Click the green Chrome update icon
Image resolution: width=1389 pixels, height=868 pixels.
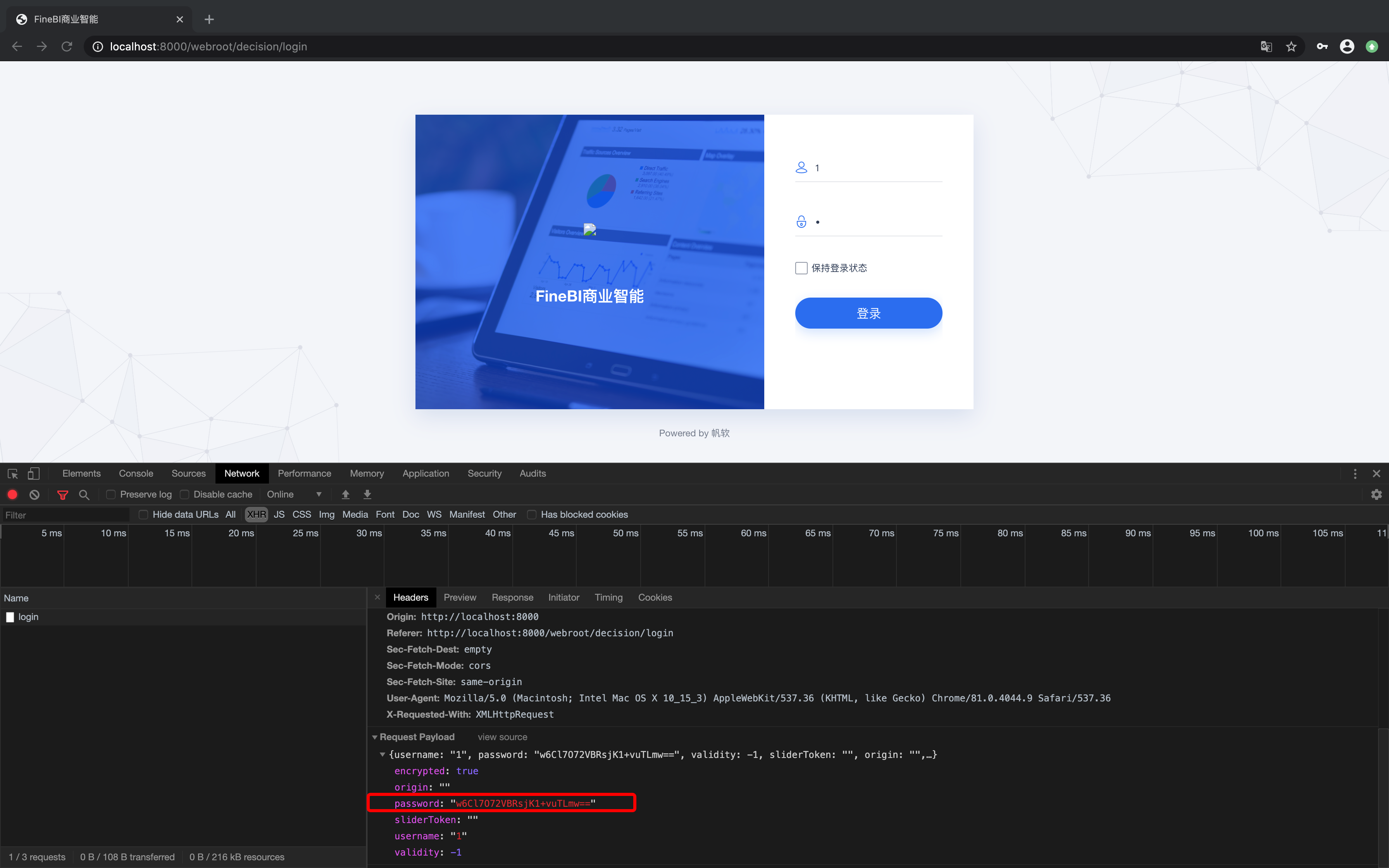point(1371,46)
